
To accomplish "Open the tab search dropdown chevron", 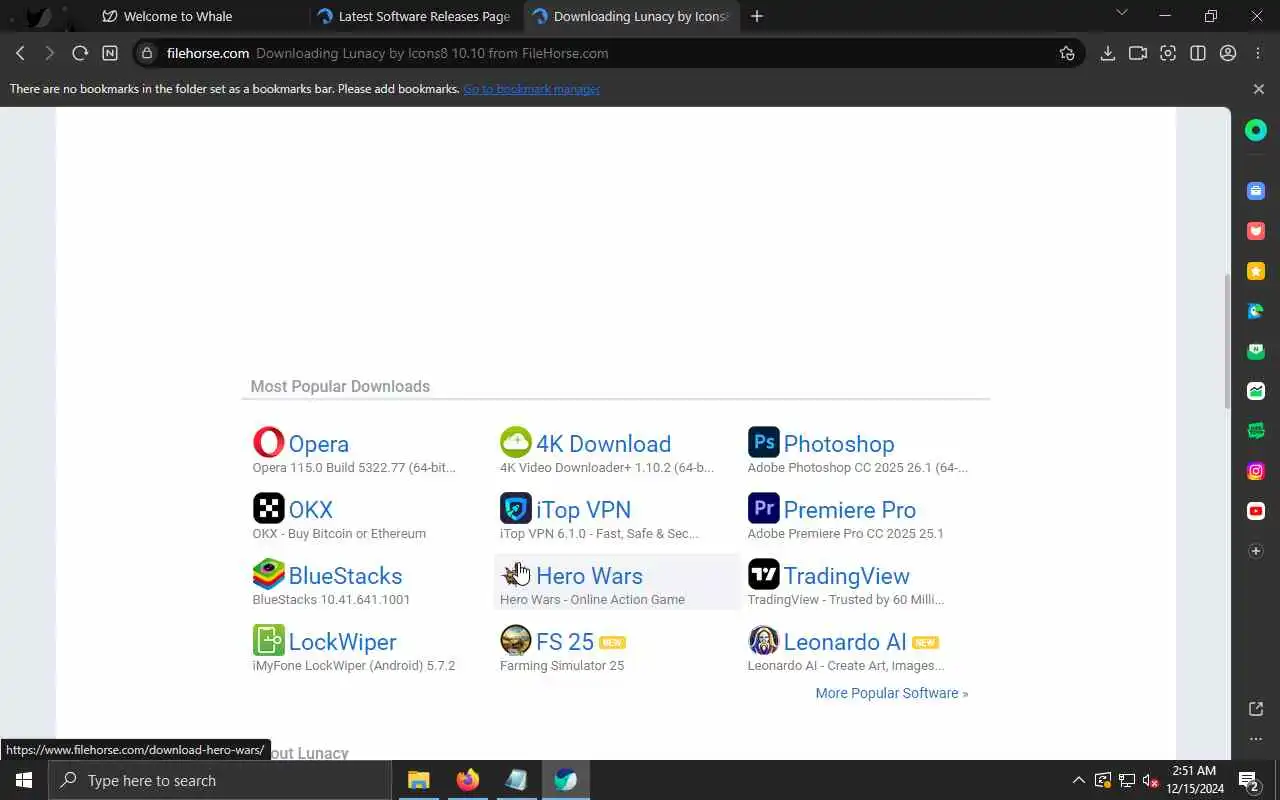I will click(x=1121, y=13).
